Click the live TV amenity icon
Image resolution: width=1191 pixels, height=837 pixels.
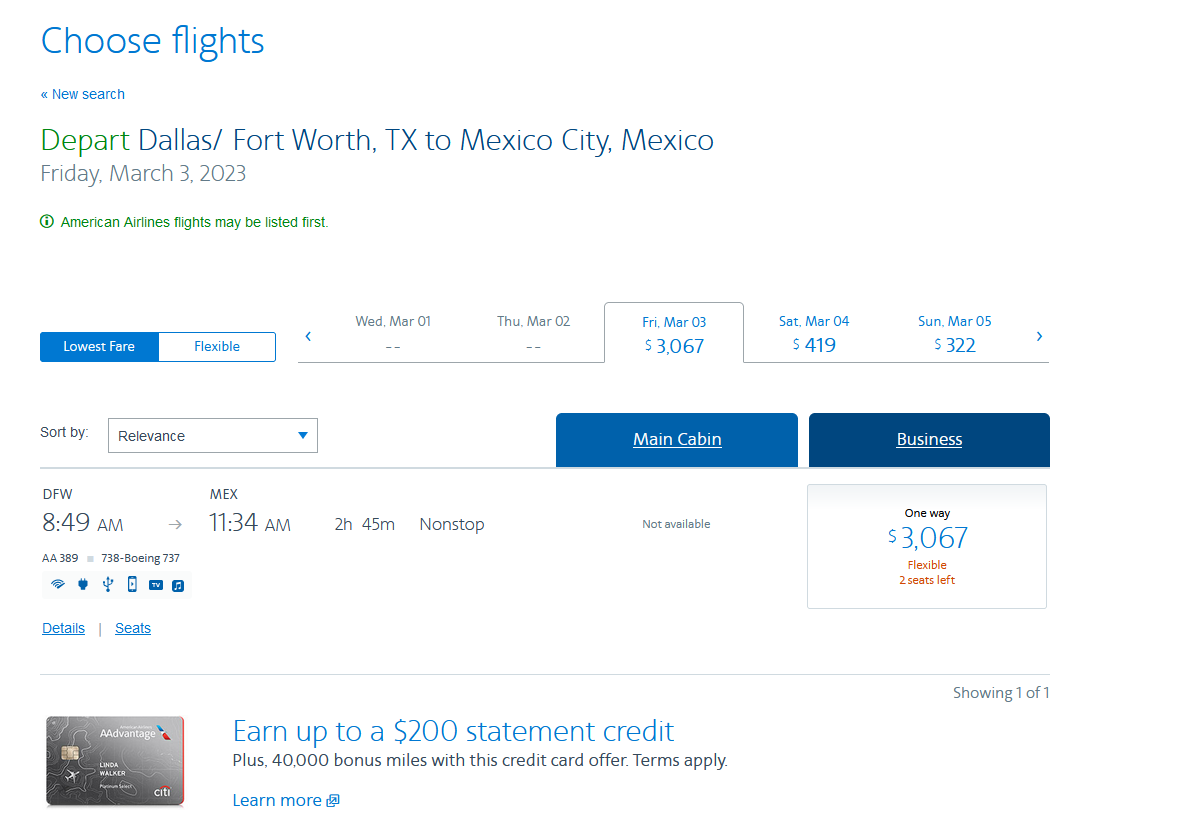click(156, 585)
